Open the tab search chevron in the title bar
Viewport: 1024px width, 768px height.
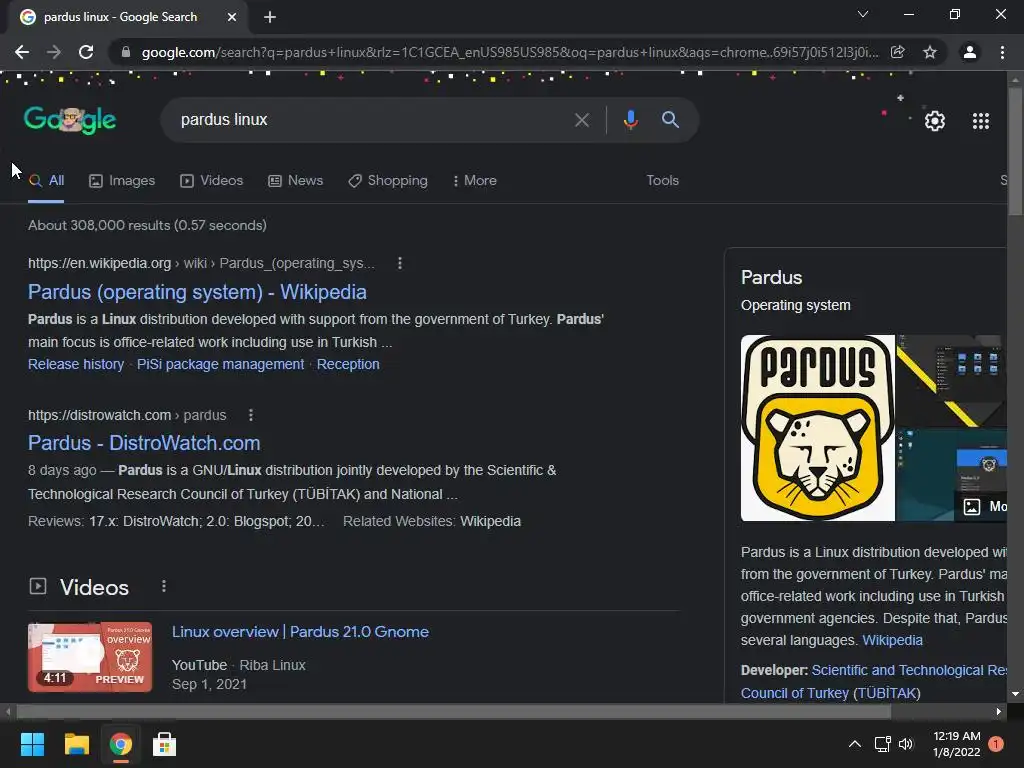863,14
